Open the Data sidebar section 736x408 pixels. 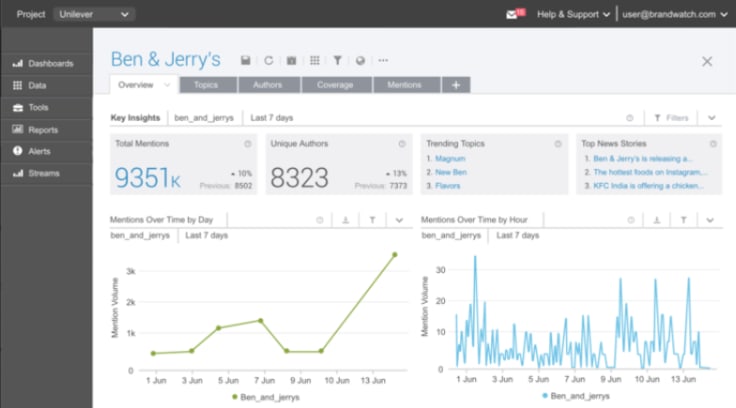[46, 85]
